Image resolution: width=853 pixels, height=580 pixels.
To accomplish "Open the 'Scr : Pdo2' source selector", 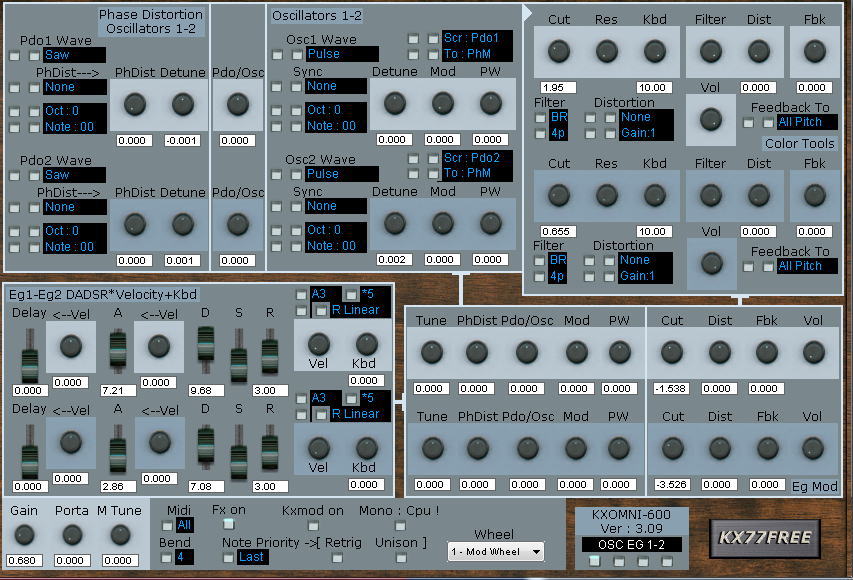I will click(x=477, y=158).
